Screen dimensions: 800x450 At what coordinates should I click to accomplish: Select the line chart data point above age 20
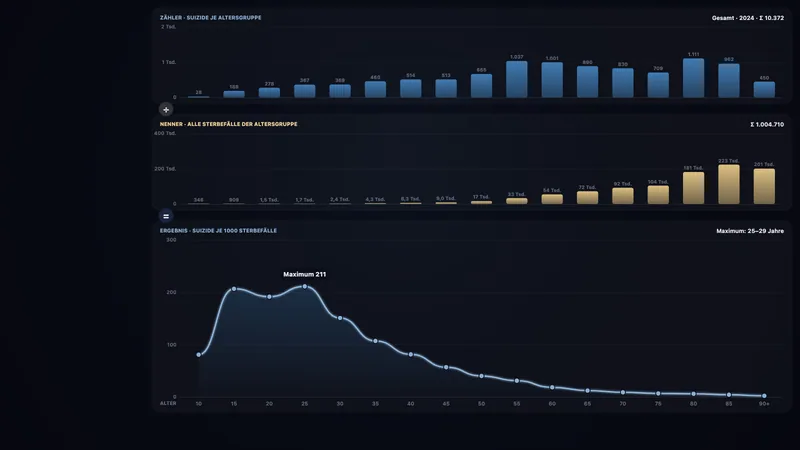point(269,296)
